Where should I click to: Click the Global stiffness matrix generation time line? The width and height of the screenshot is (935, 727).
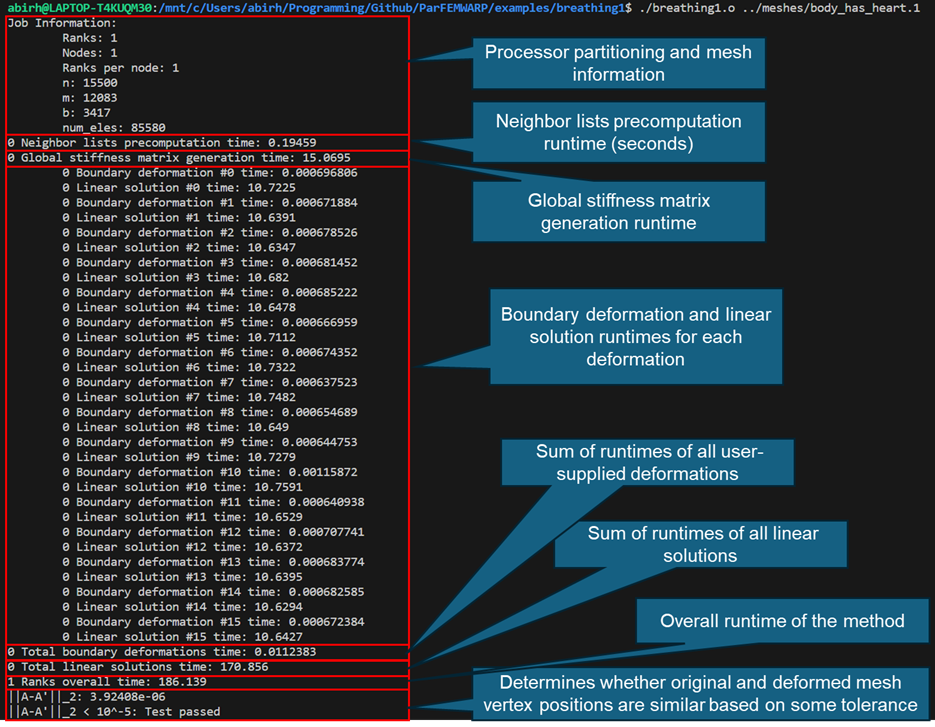[x=178, y=158]
